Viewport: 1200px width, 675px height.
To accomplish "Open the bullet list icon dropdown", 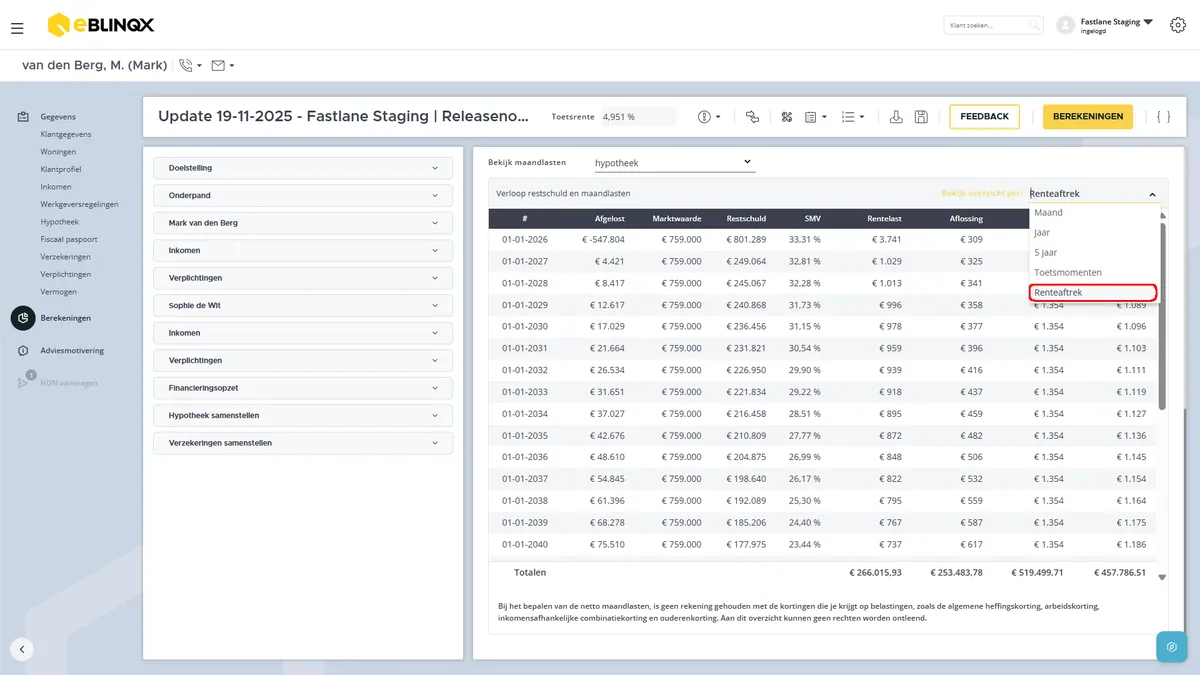I will (x=853, y=117).
